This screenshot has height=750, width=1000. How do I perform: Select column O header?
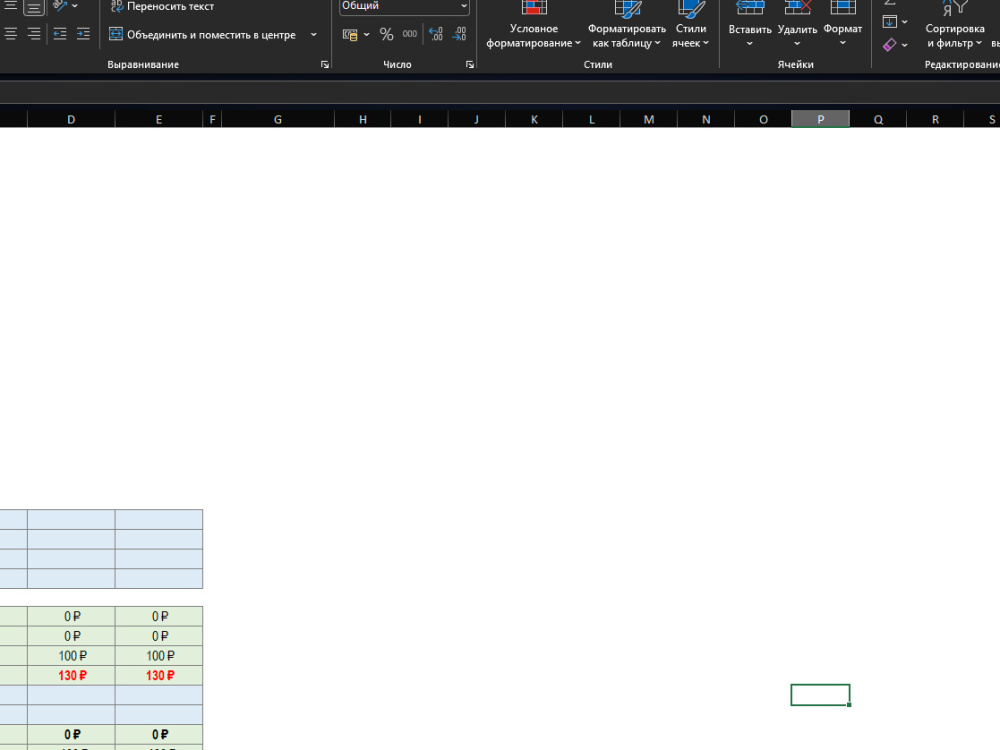point(763,119)
